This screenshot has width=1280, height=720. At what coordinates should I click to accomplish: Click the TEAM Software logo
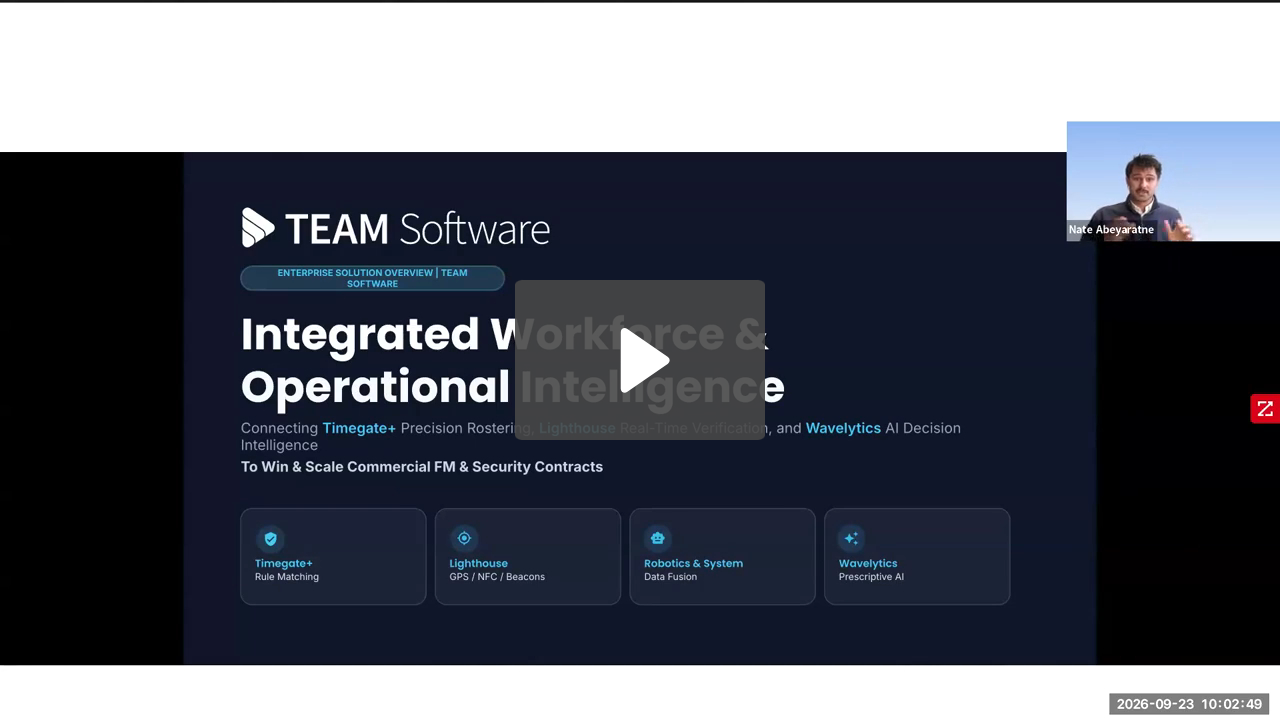pyautogui.click(x=396, y=228)
